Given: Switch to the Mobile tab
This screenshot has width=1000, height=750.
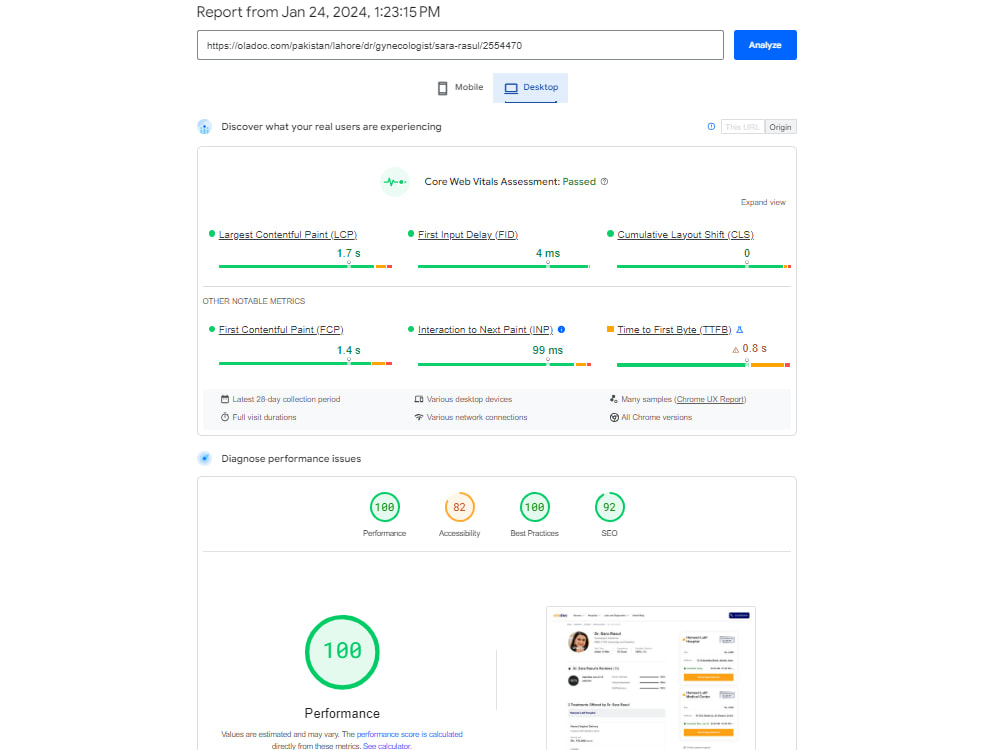Looking at the screenshot, I should (460, 87).
